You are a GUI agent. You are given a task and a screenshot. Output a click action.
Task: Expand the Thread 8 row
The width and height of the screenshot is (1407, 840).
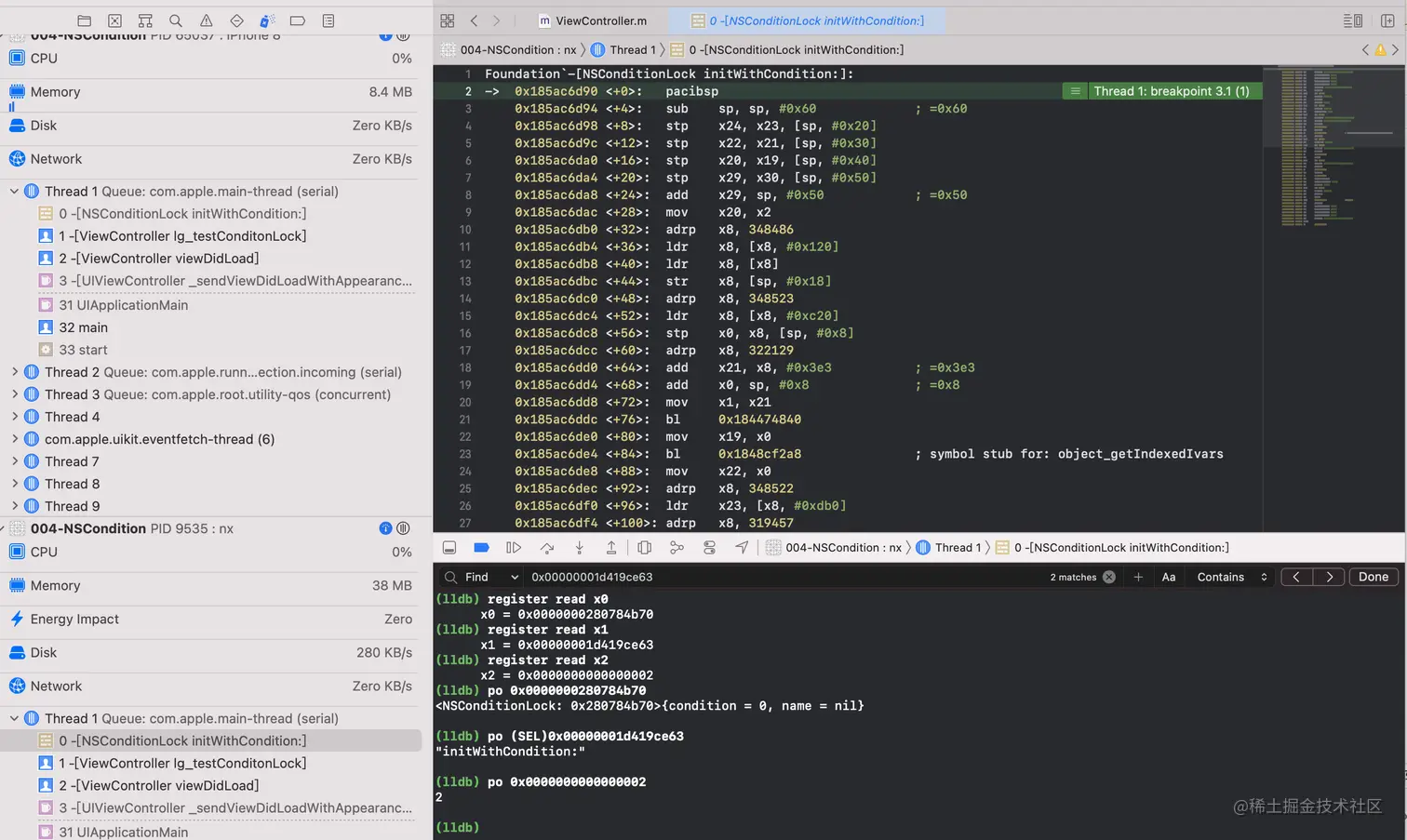click(x=14, y=484)
